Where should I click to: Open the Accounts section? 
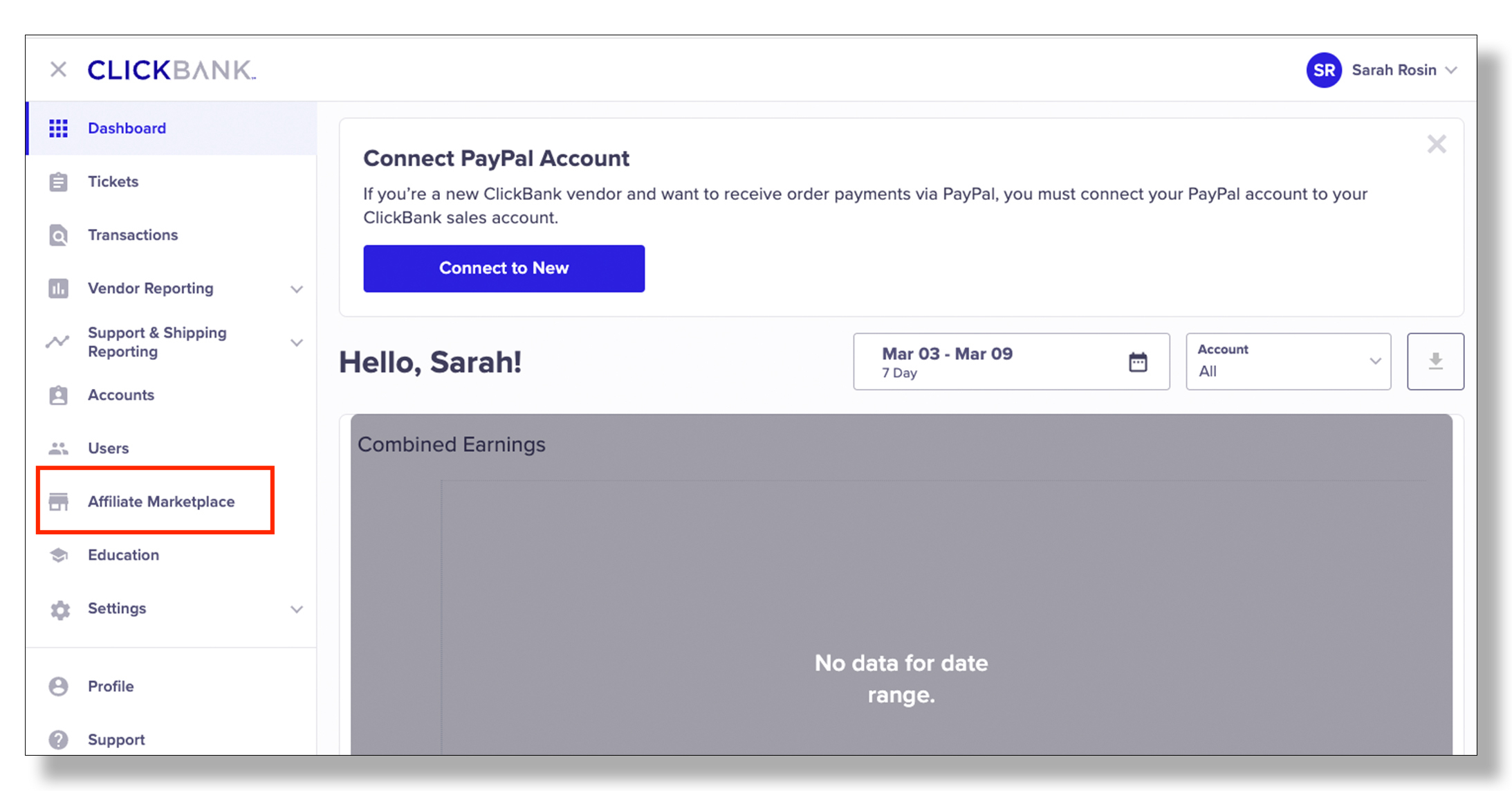(121, 394)
